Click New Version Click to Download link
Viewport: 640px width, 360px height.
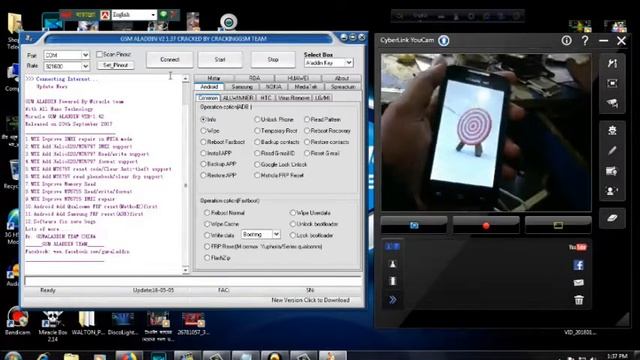[310, 300]
